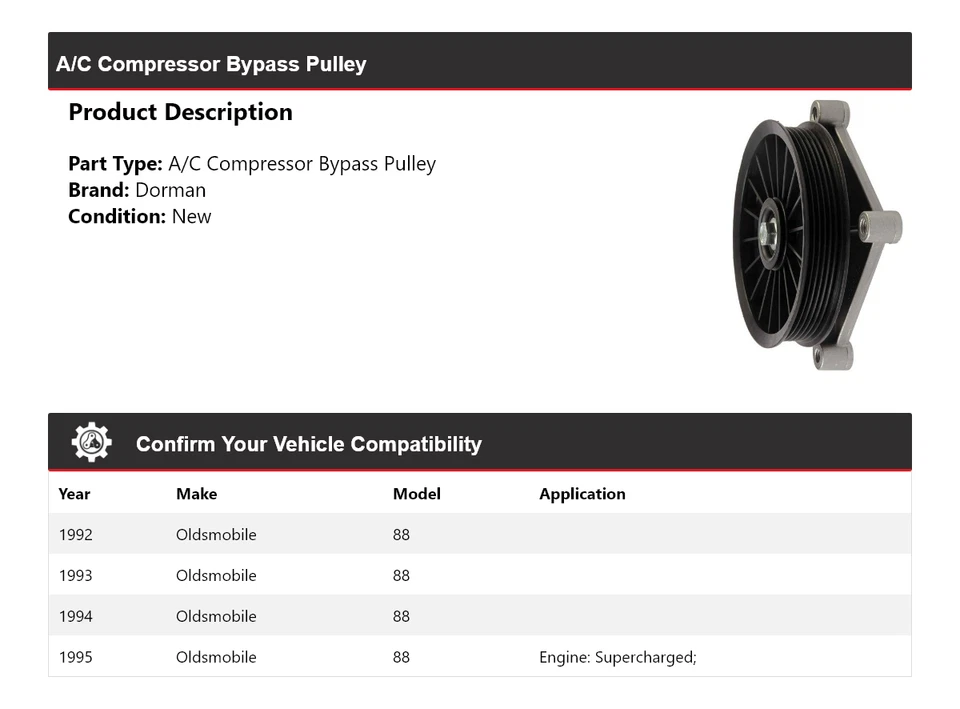Click the A/C Compressor Bypass Pulley header title

[211, 64]
